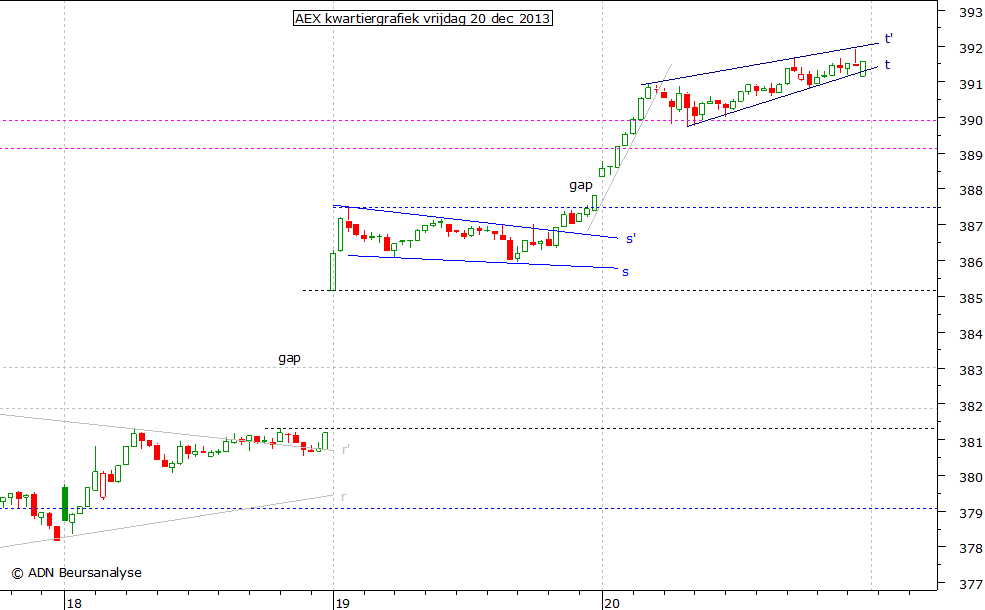Click the date label 18 on the time axis
Image resolution: width=985 pixels, height=610 pixels.
point(73,604)
